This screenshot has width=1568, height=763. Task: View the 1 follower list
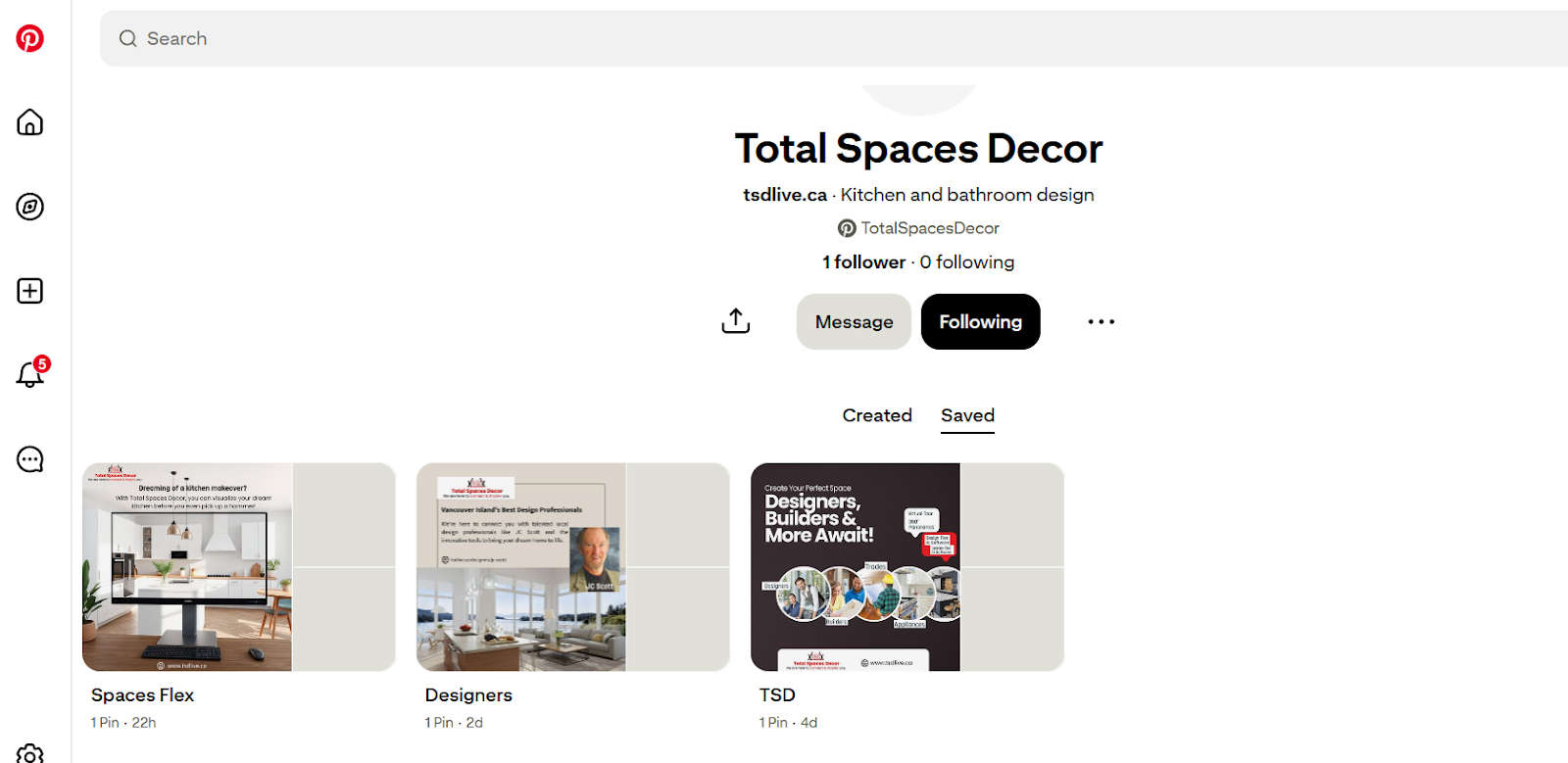863,262
